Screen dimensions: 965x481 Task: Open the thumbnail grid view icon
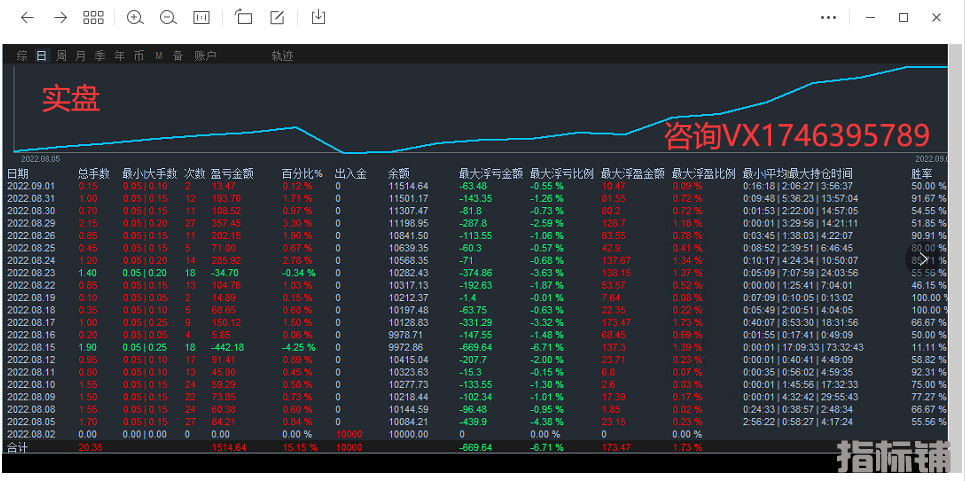tap(93, 18)
